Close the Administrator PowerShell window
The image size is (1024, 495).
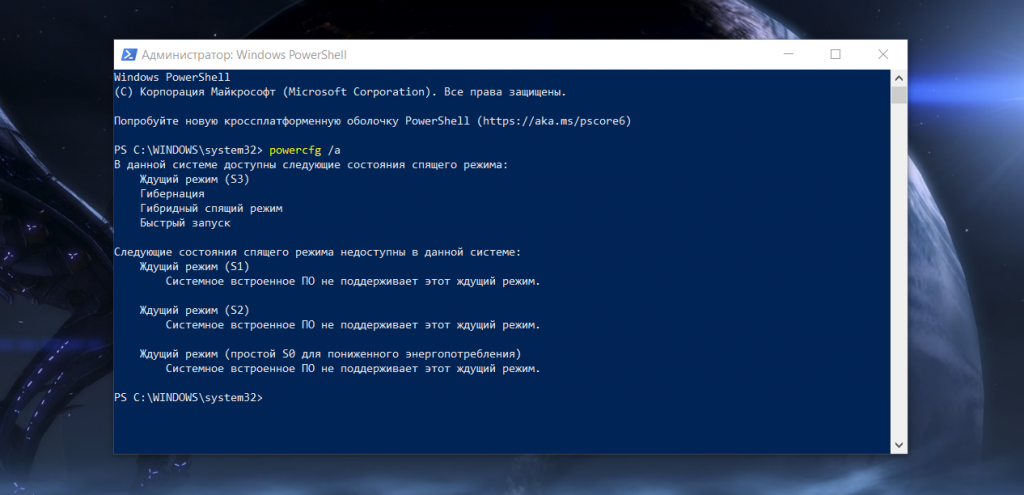[882, 55]
